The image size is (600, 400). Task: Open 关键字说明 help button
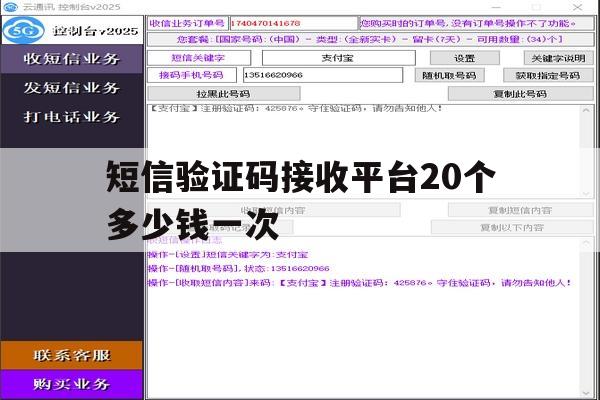pos(558,58)
